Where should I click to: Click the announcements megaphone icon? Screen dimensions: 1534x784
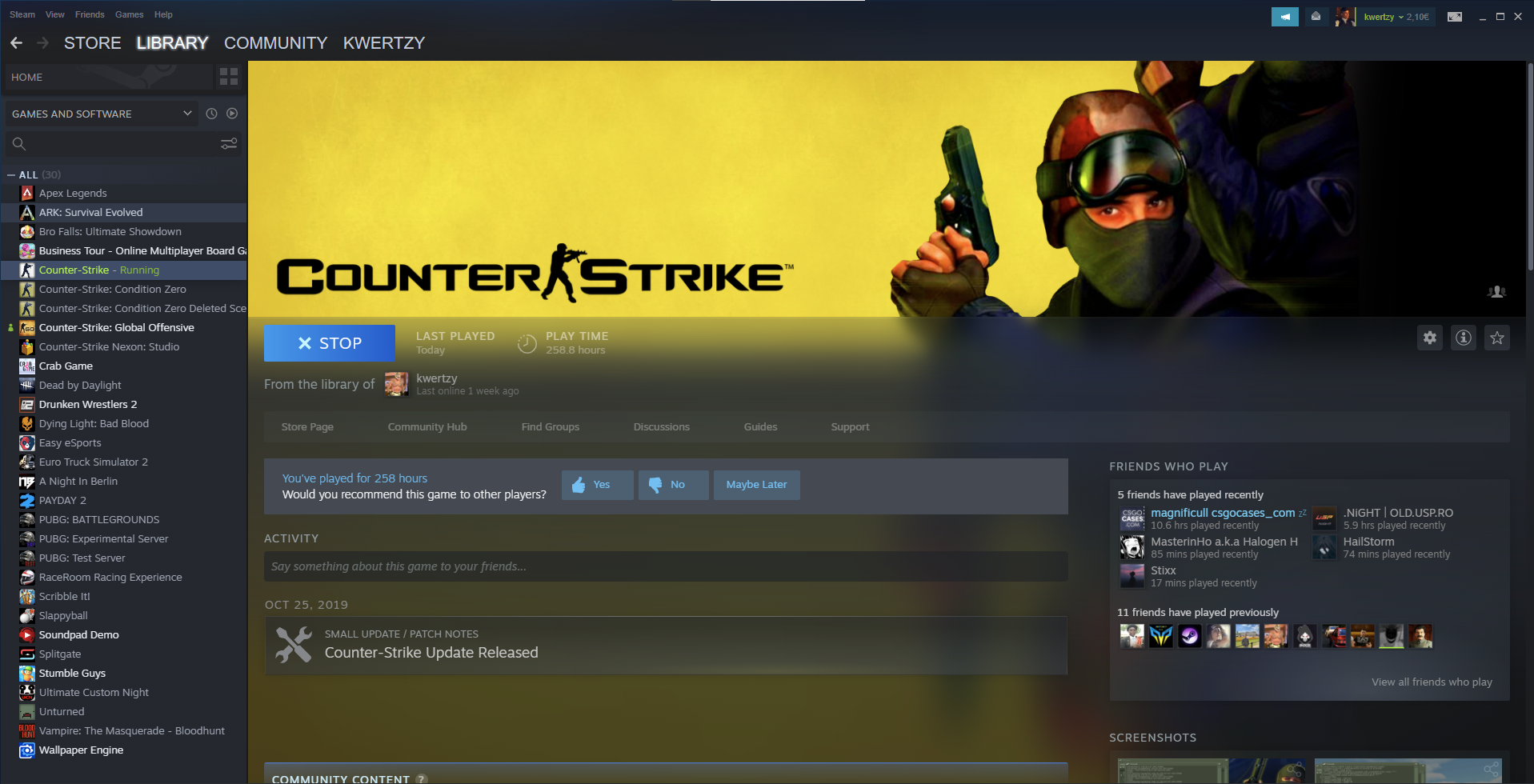coord(1284,17)
